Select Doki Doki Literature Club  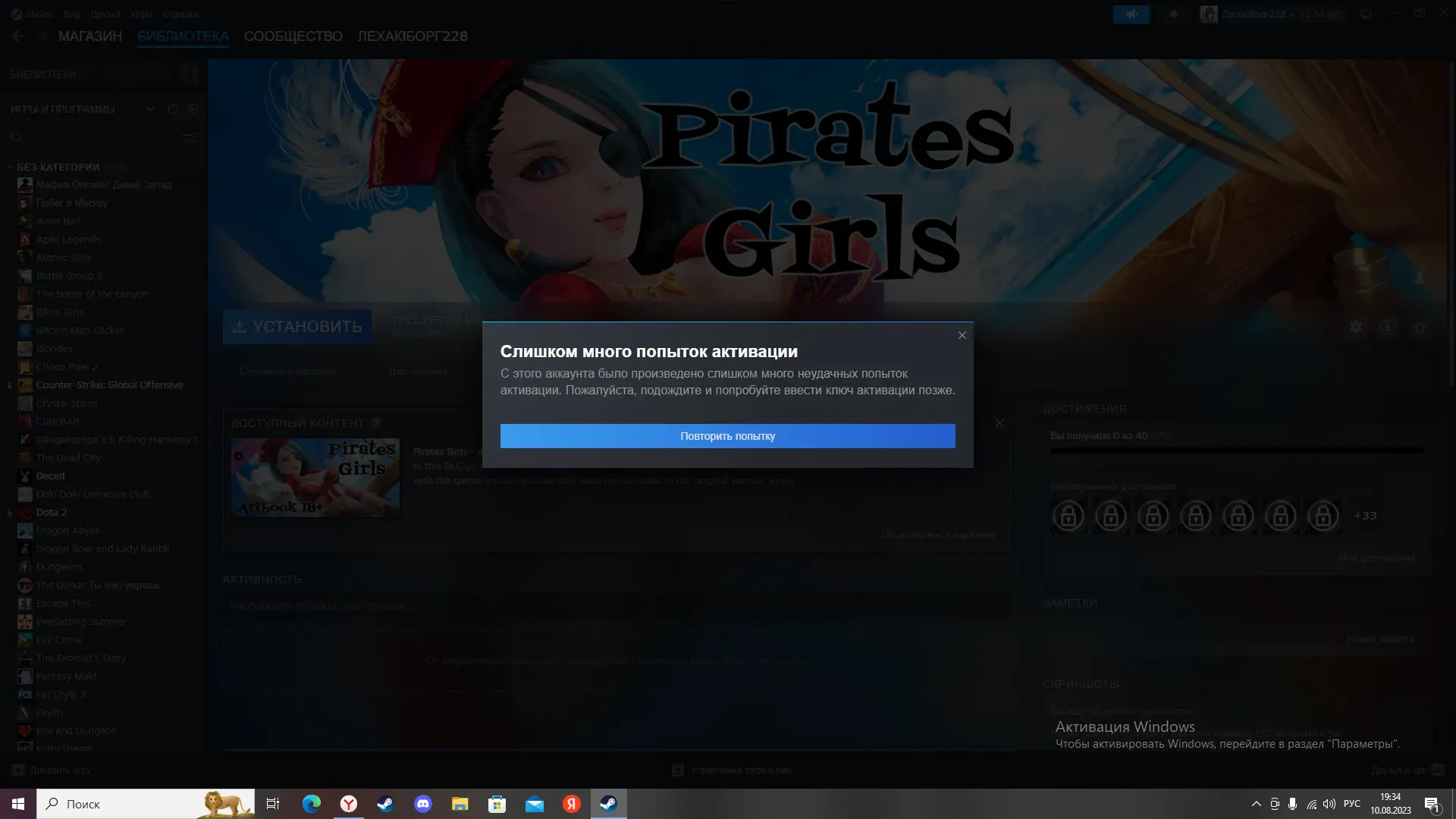click(x=93, y=494)
